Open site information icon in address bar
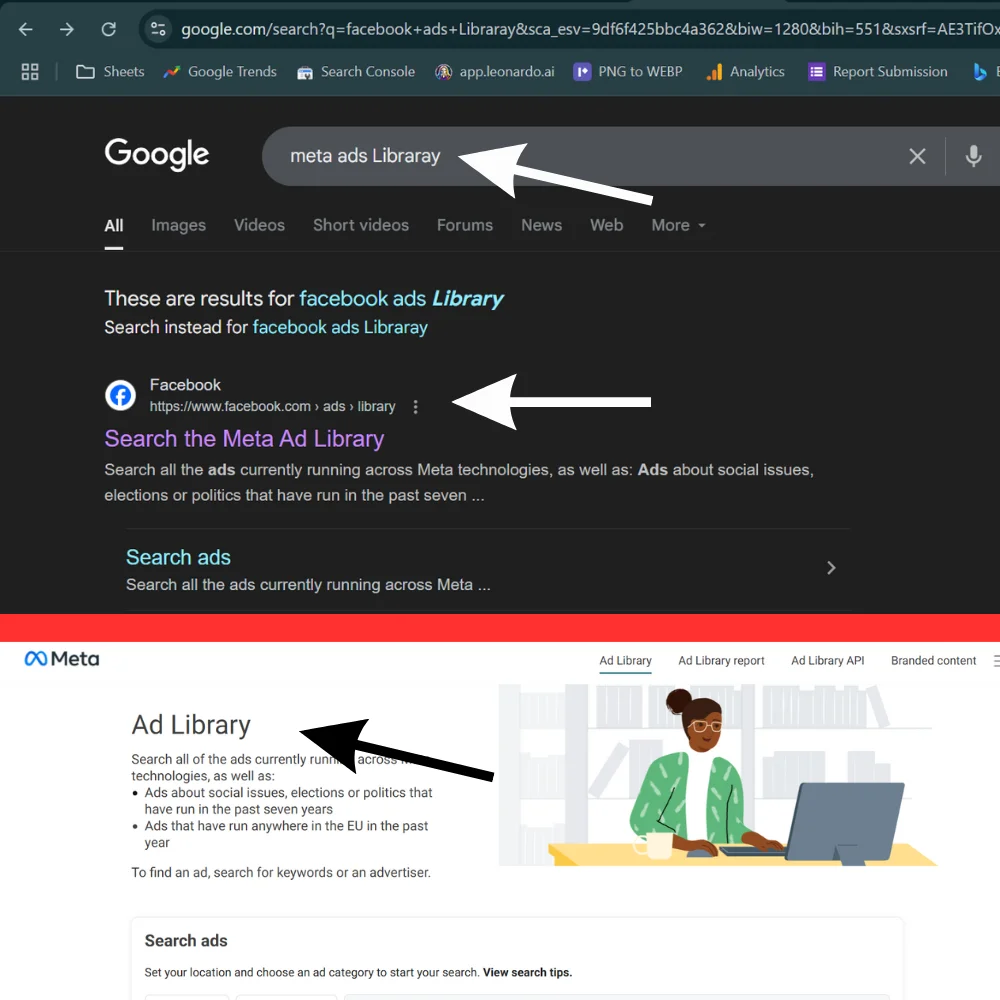Viewport: 1000px width, 1000px height. point(158,29)
